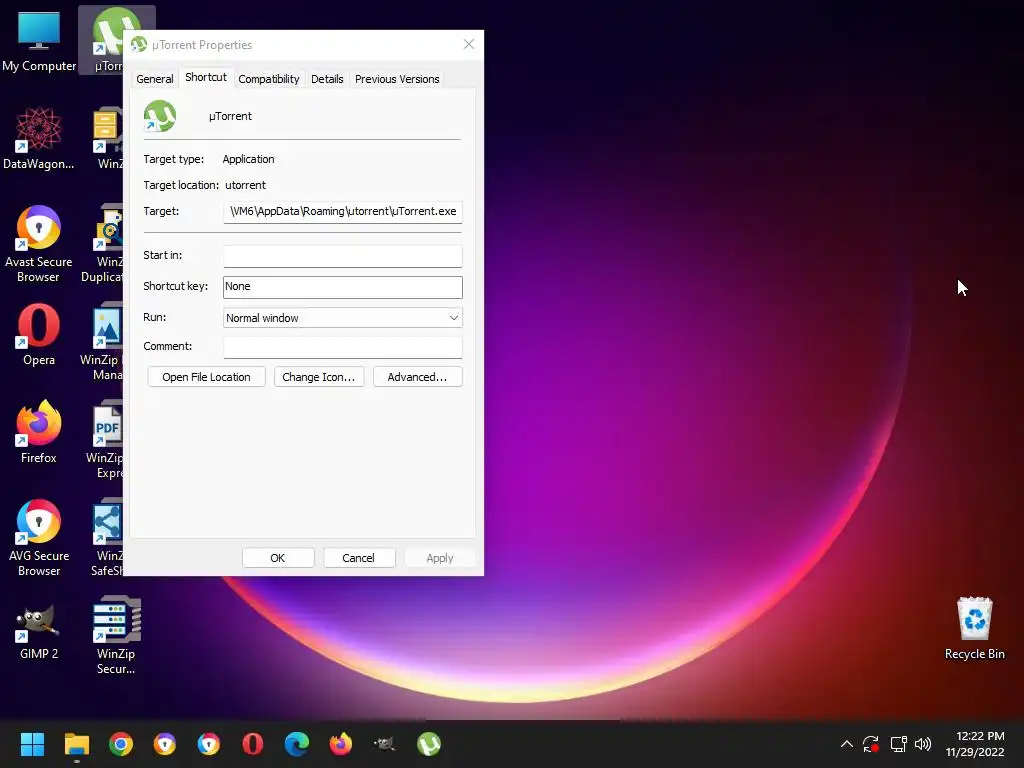Launch Opera from the desktop

pos(39,334)
